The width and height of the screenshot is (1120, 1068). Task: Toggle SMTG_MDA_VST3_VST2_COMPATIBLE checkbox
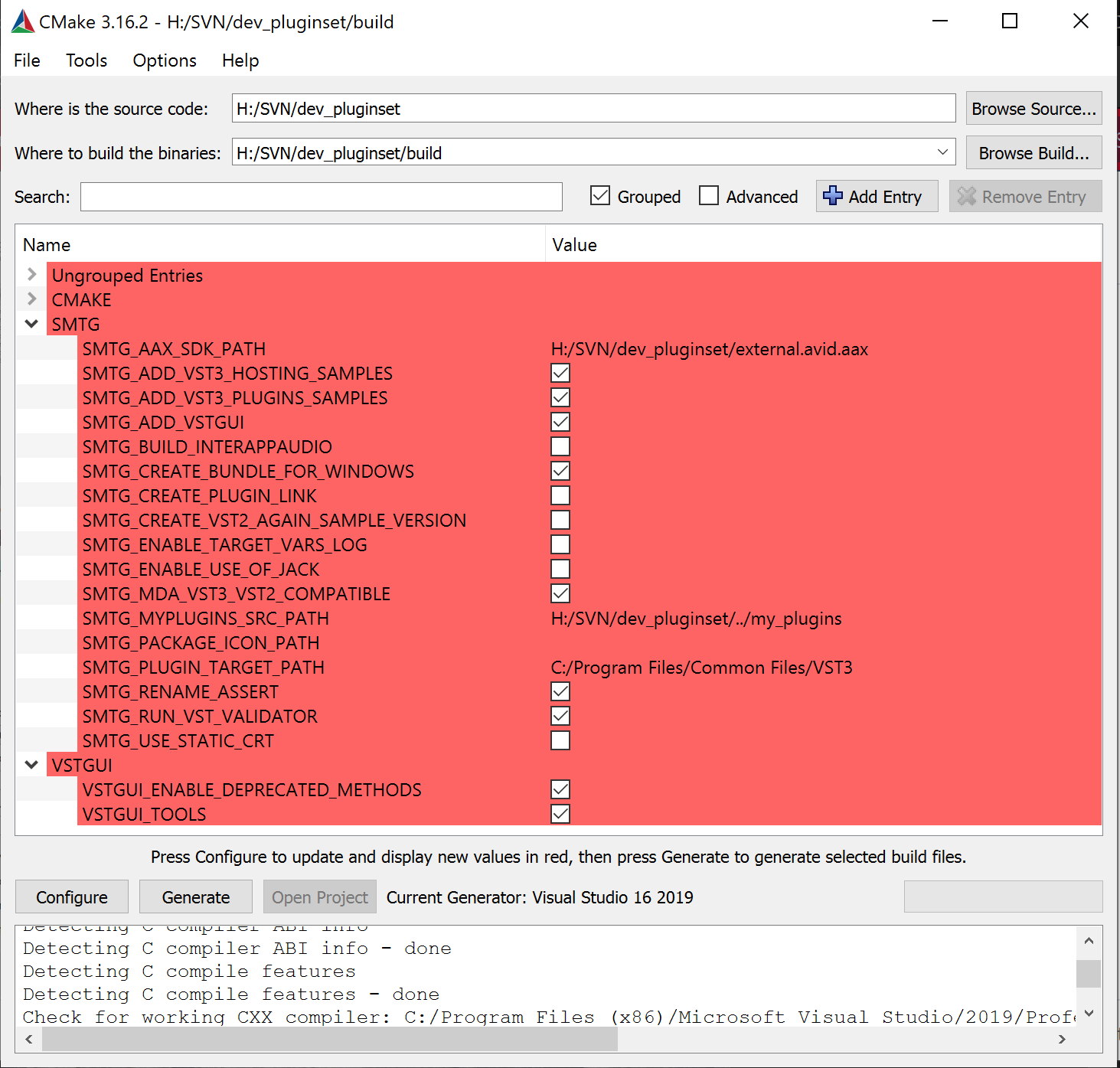[x=560, y=593]
